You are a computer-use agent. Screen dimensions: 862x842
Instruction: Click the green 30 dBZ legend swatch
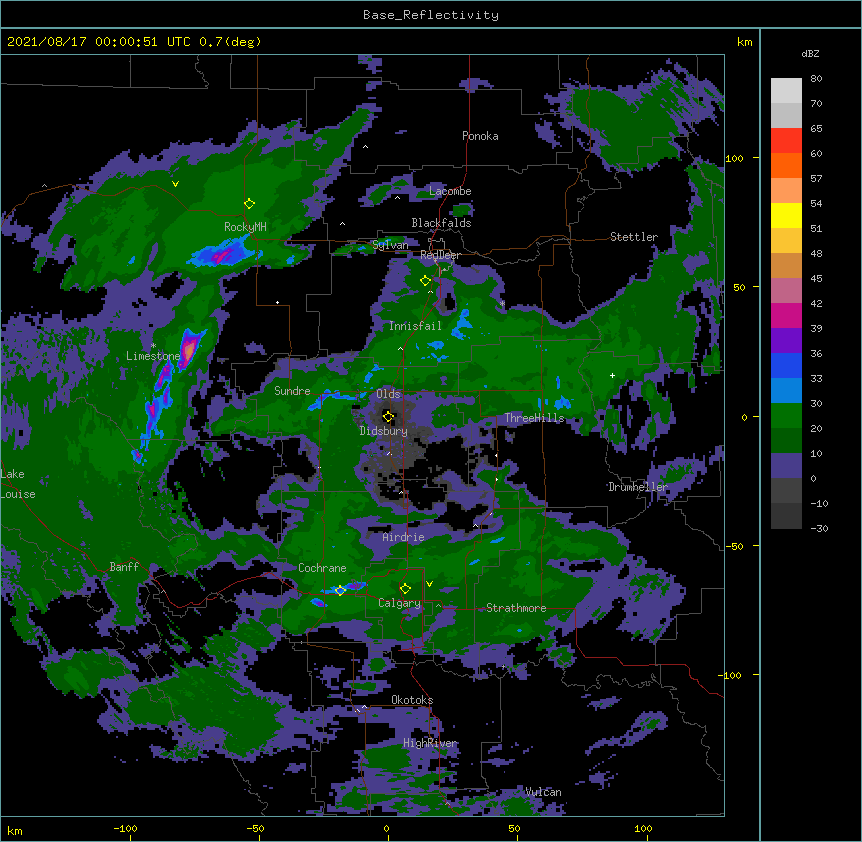point(786,416)
